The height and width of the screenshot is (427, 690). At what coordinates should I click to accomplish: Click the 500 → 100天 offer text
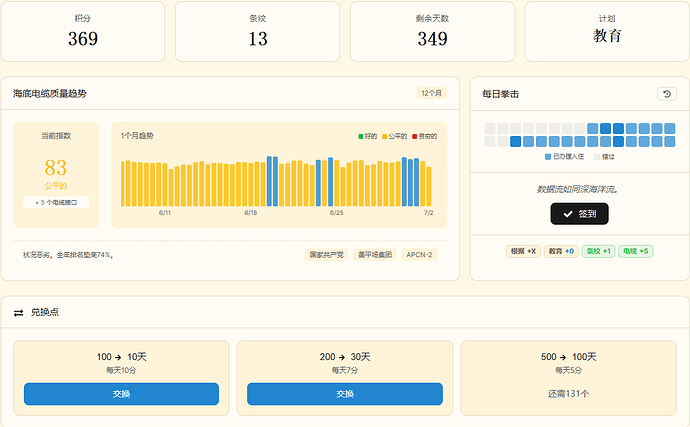569,357
